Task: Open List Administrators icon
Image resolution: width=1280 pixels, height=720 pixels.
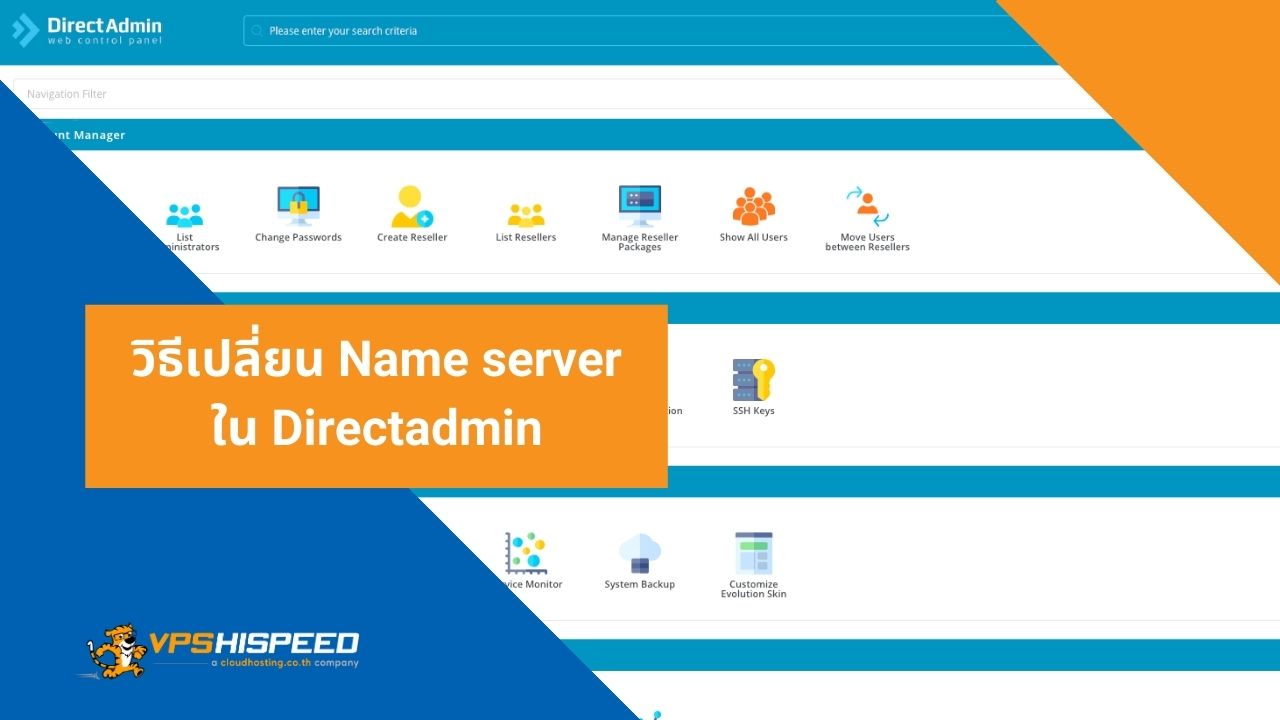Action: coord(185,214)
